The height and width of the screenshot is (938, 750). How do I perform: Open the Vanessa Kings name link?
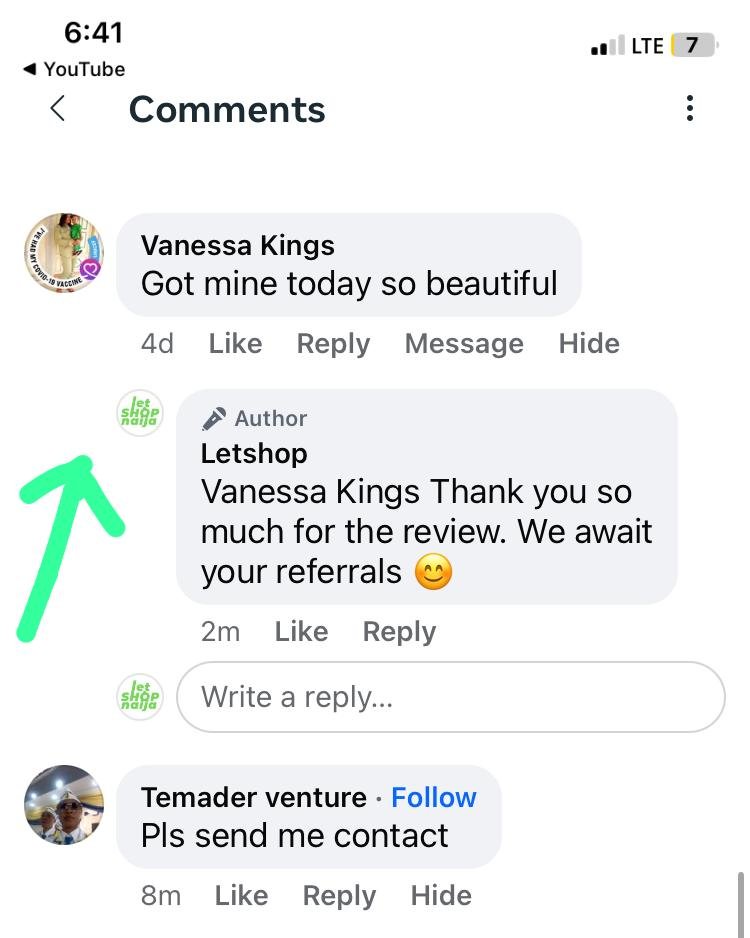click(238, 246)
